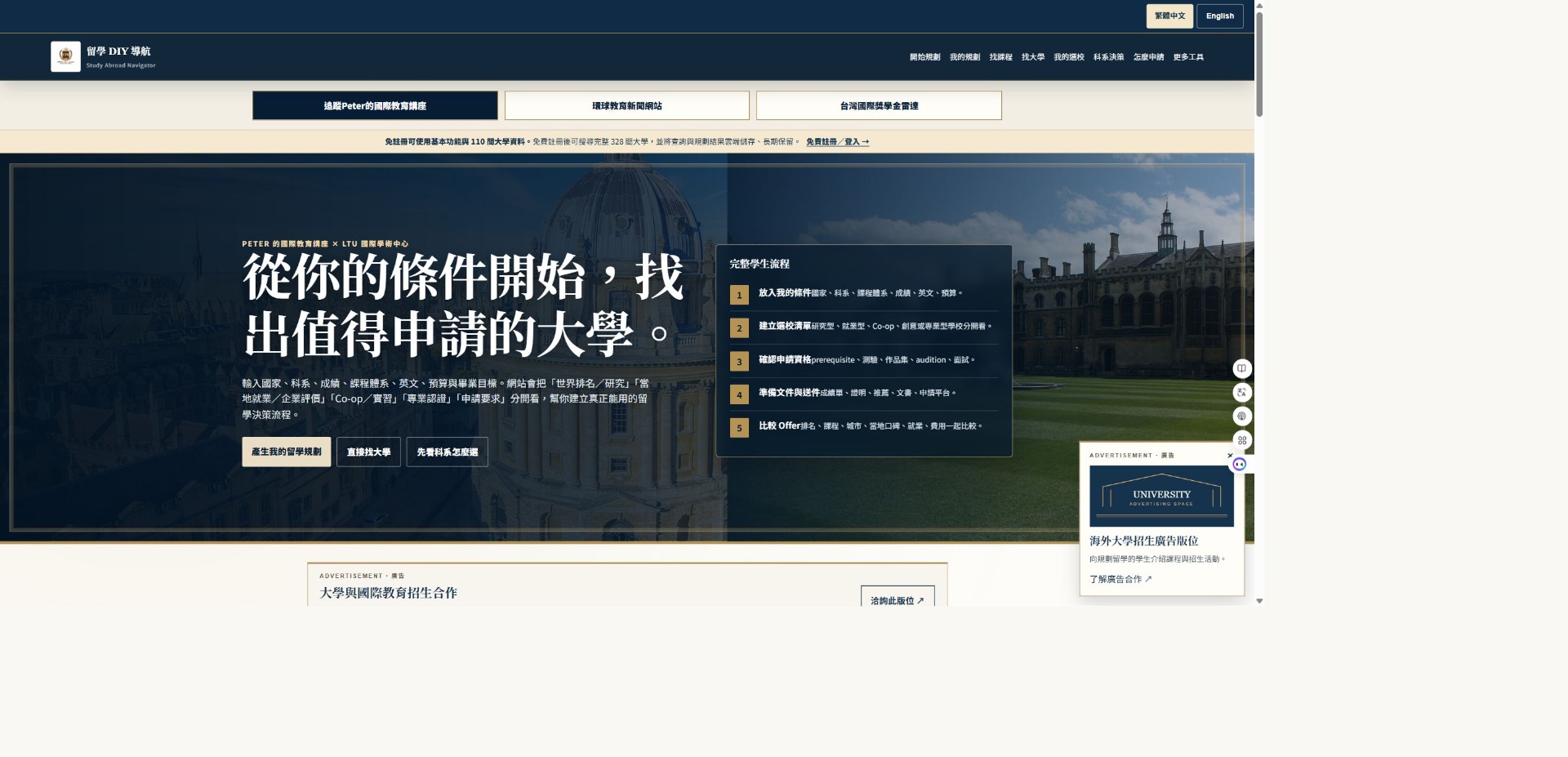Click 追蹤Peter的國際教育講座 button

point(375,105)
